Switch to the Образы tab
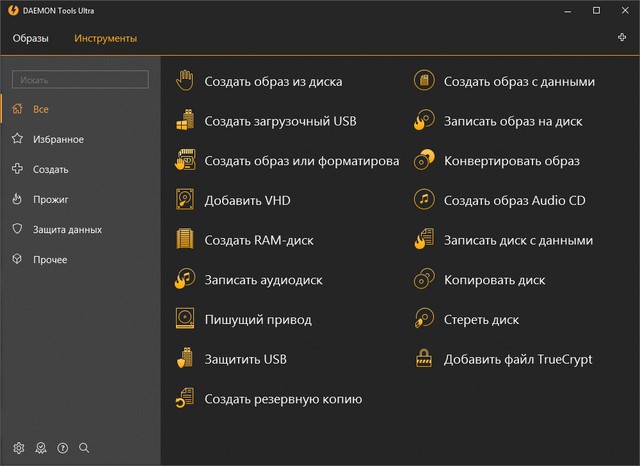The width and height of the screenshot is (640, 466). pos(31,38)
